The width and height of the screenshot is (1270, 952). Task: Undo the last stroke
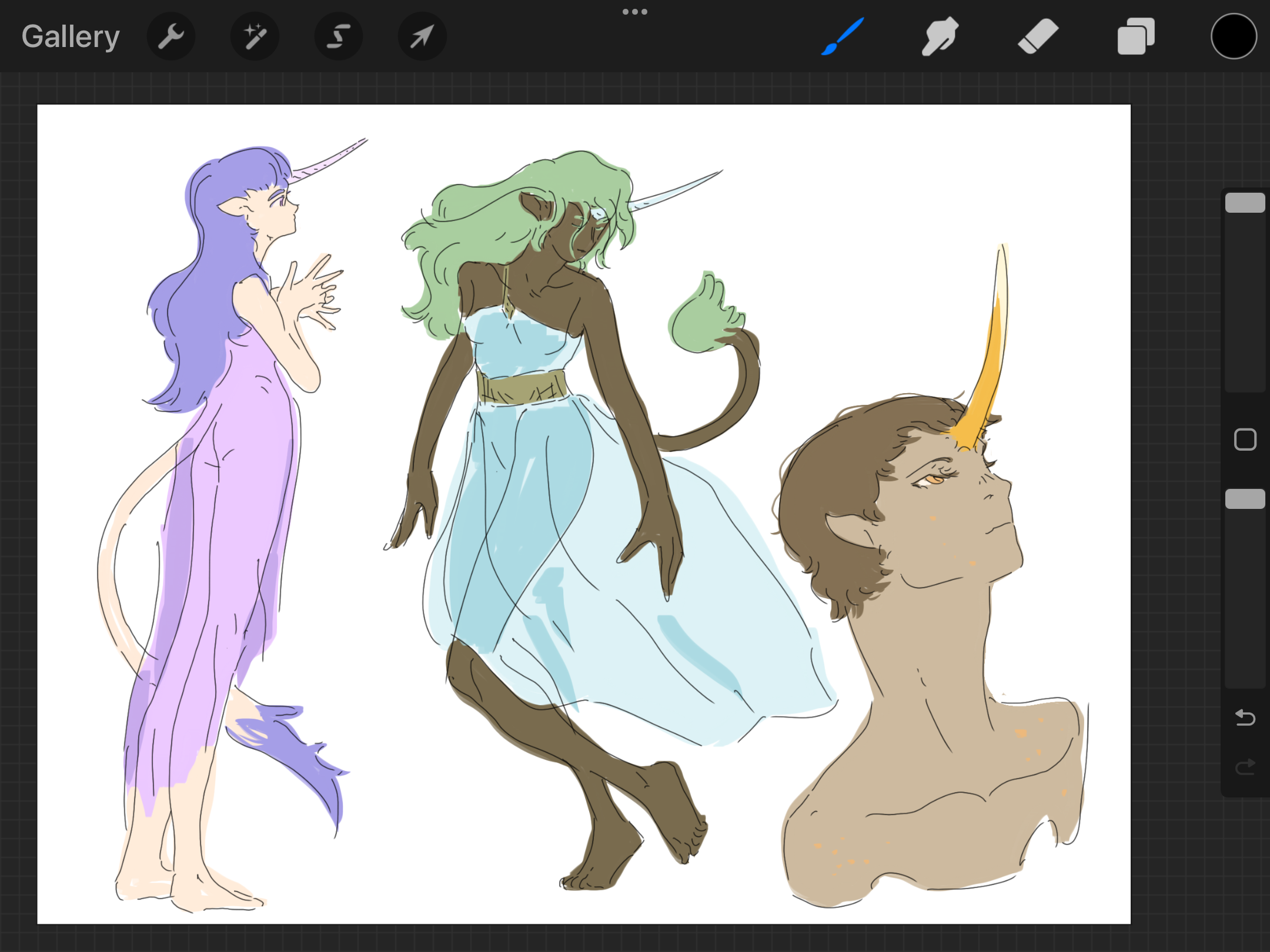tap(1245, 718)
